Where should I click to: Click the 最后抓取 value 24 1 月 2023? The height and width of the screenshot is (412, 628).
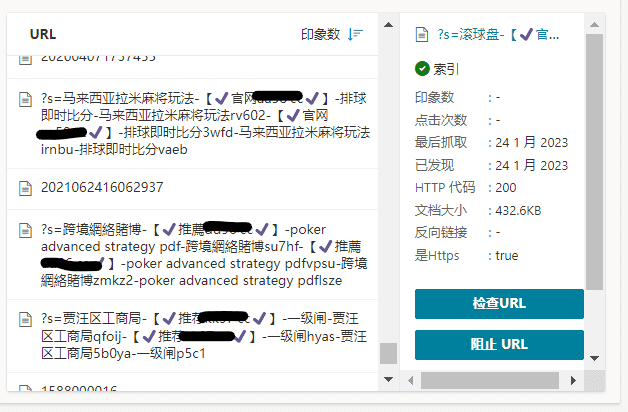click(x=531, y=143)
